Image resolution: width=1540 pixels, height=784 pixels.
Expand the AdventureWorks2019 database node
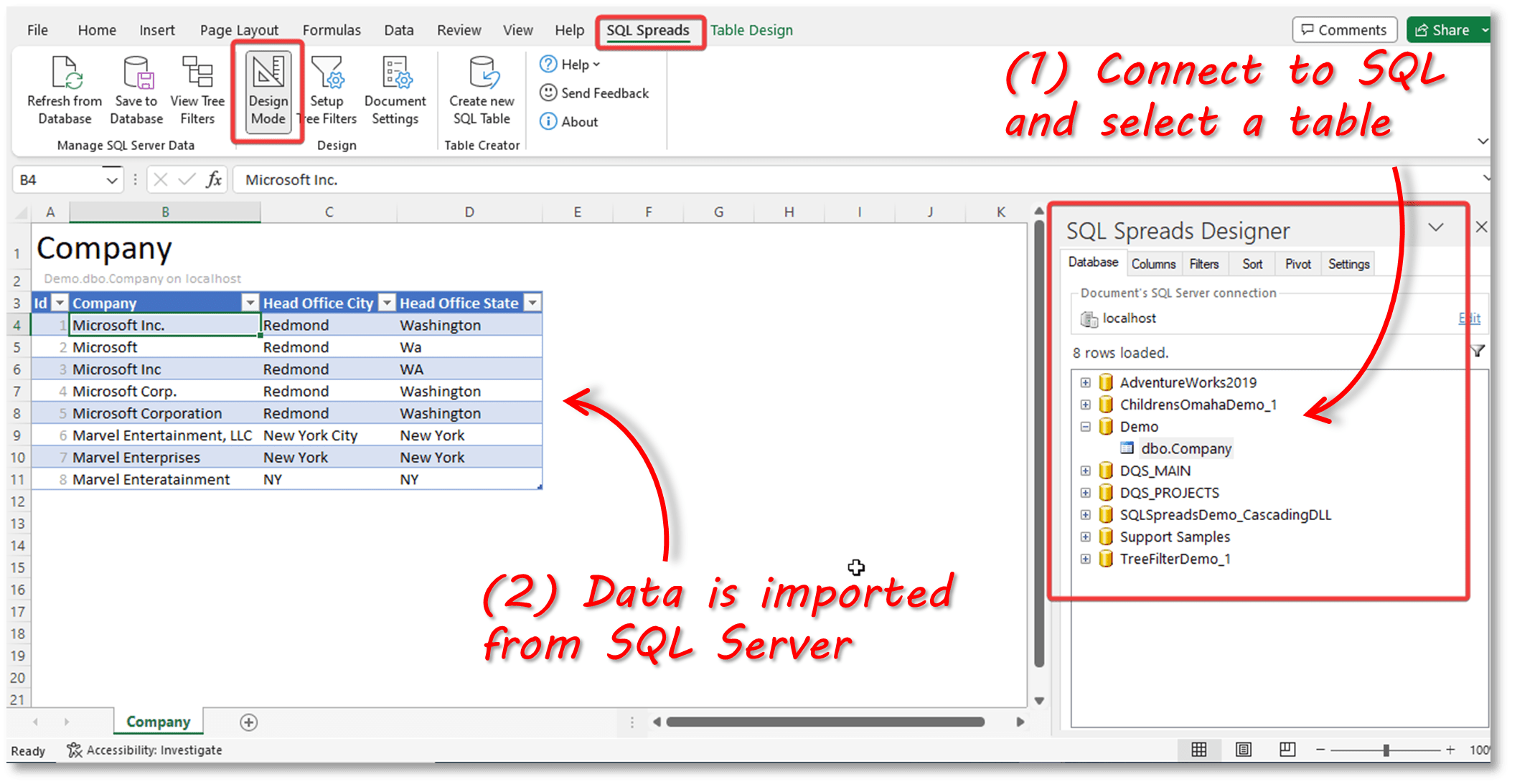1086,382
